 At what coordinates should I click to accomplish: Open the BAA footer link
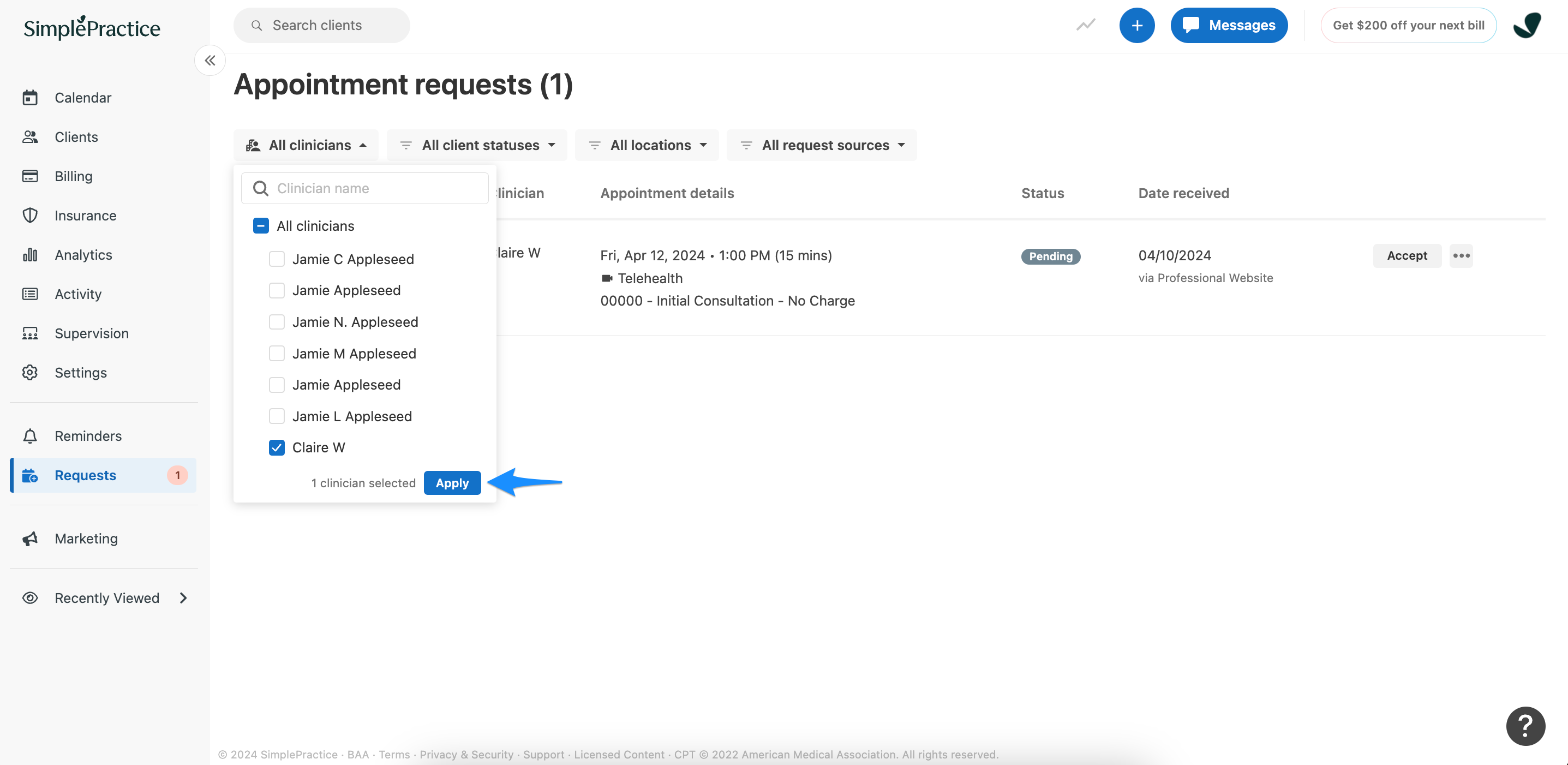tap(358, 754)
